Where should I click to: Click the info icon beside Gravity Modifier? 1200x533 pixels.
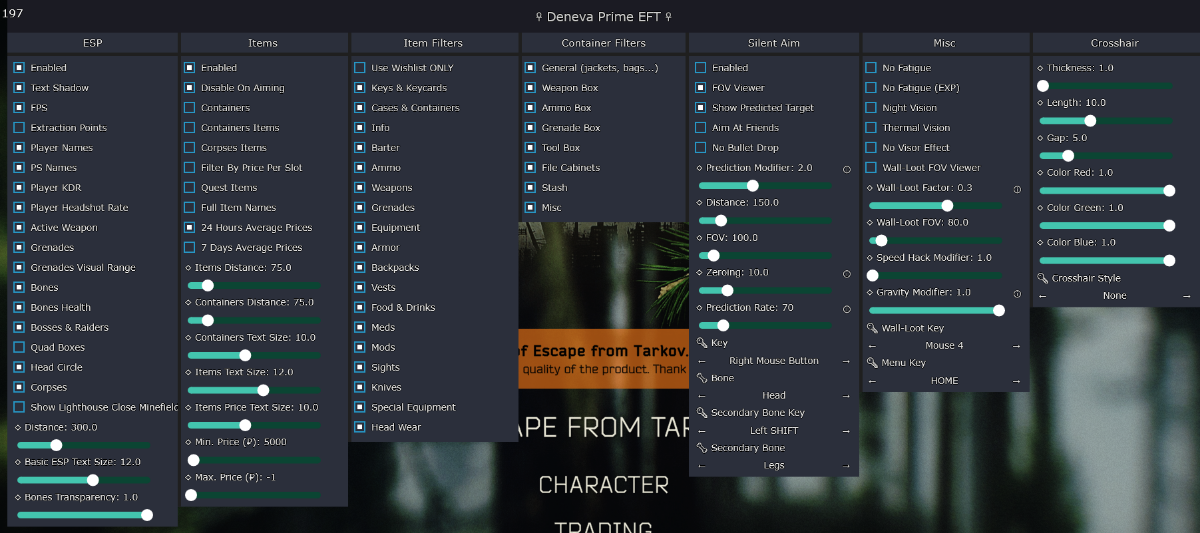click(1017, 293)
